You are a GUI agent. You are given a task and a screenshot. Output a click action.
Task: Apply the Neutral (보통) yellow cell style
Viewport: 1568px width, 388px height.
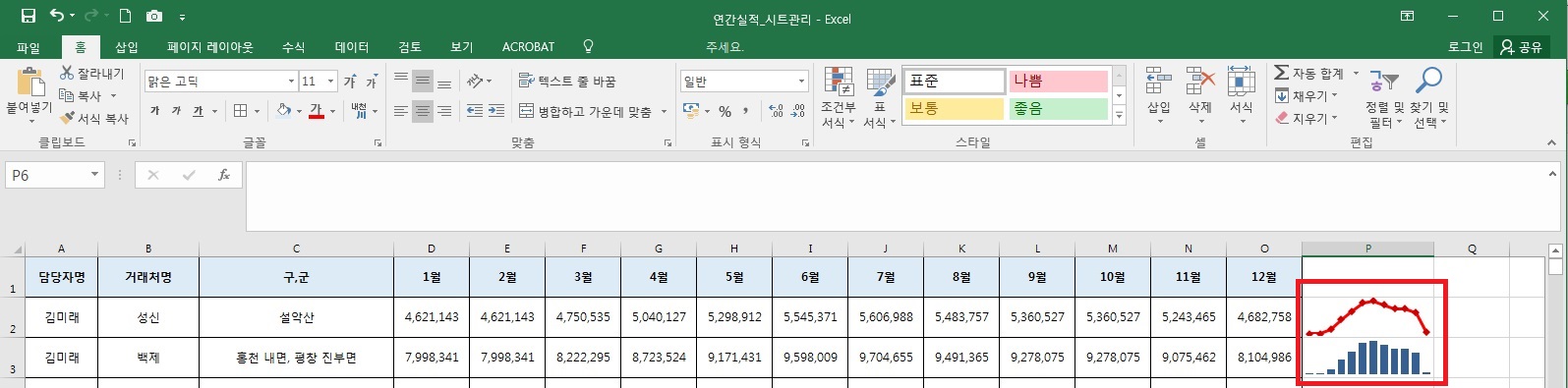point(954,109)
